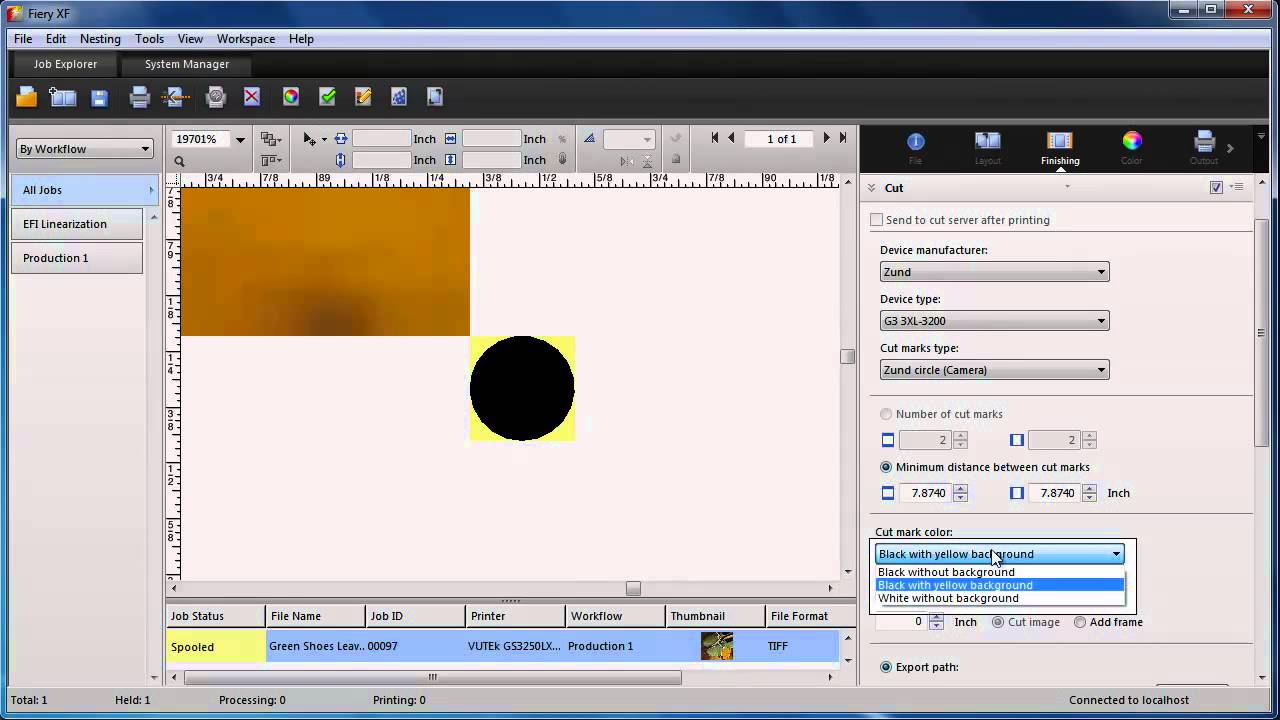
Task: Go to the previous page arrow
Action: 731,139
